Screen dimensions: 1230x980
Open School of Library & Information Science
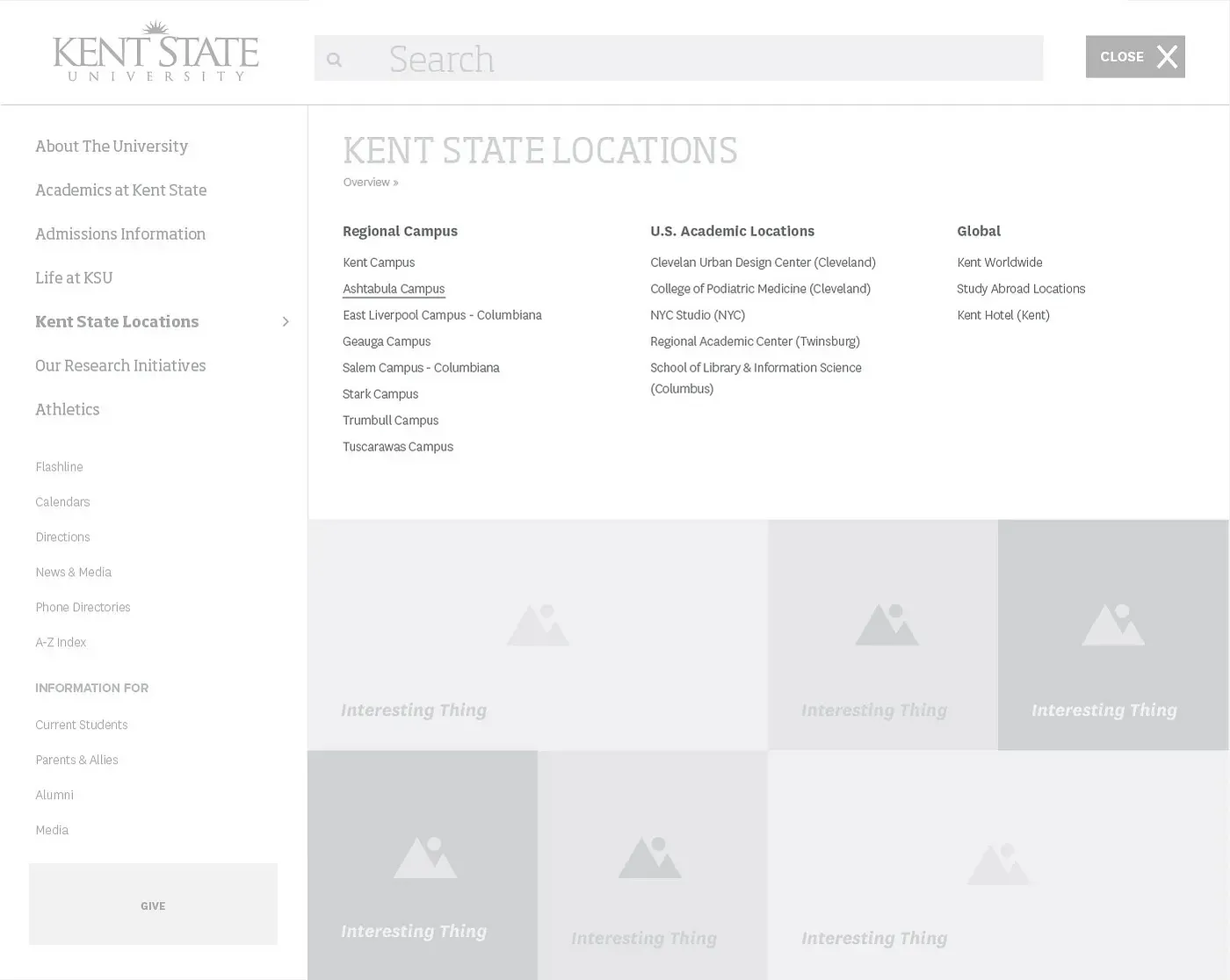tap(756, 378)
